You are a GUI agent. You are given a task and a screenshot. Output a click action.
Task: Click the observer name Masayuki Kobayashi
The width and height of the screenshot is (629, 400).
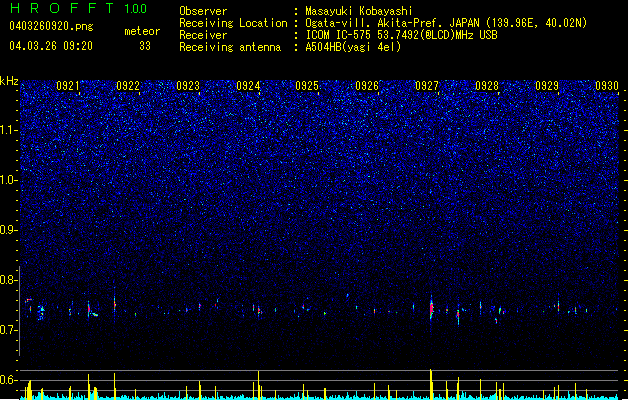[359, 11]
